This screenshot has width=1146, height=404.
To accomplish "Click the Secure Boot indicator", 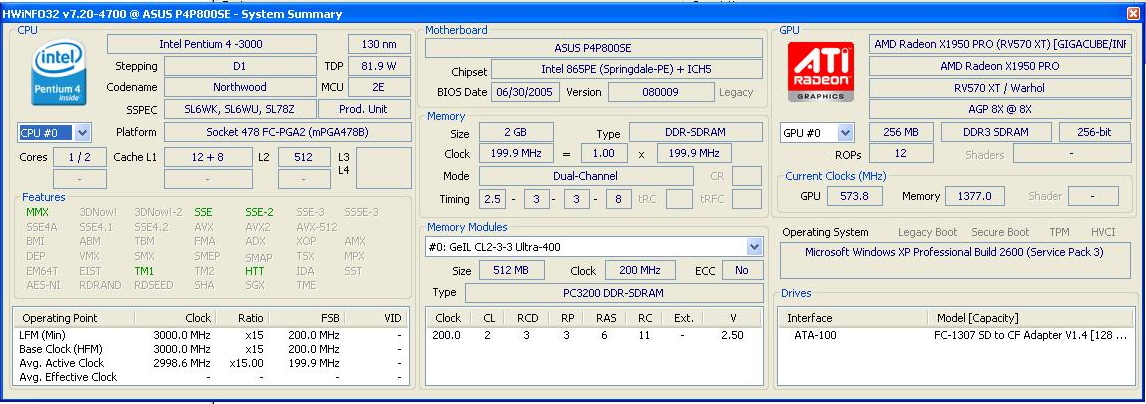I will 1000,232.
